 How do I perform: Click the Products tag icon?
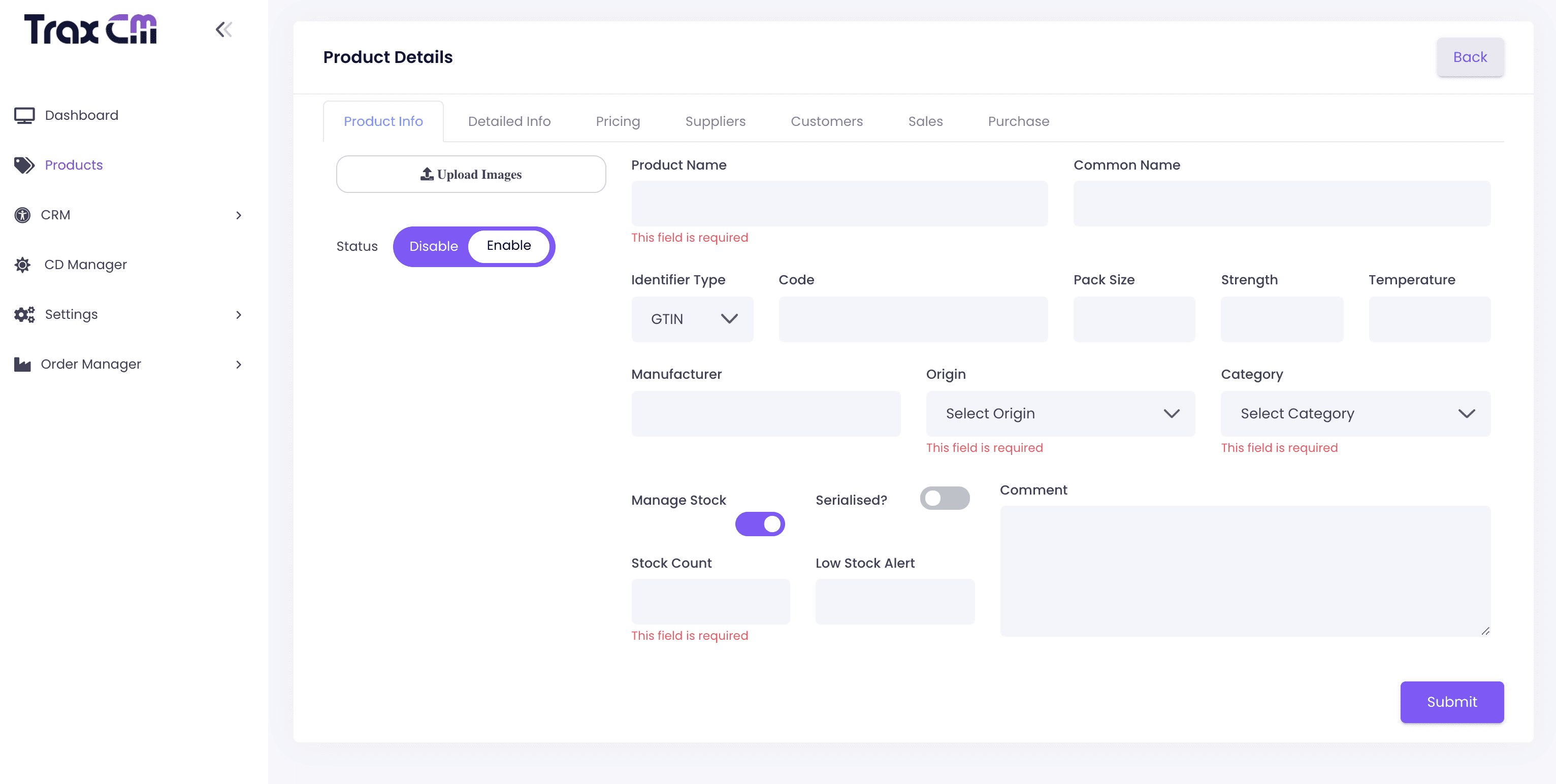(24, 165)
